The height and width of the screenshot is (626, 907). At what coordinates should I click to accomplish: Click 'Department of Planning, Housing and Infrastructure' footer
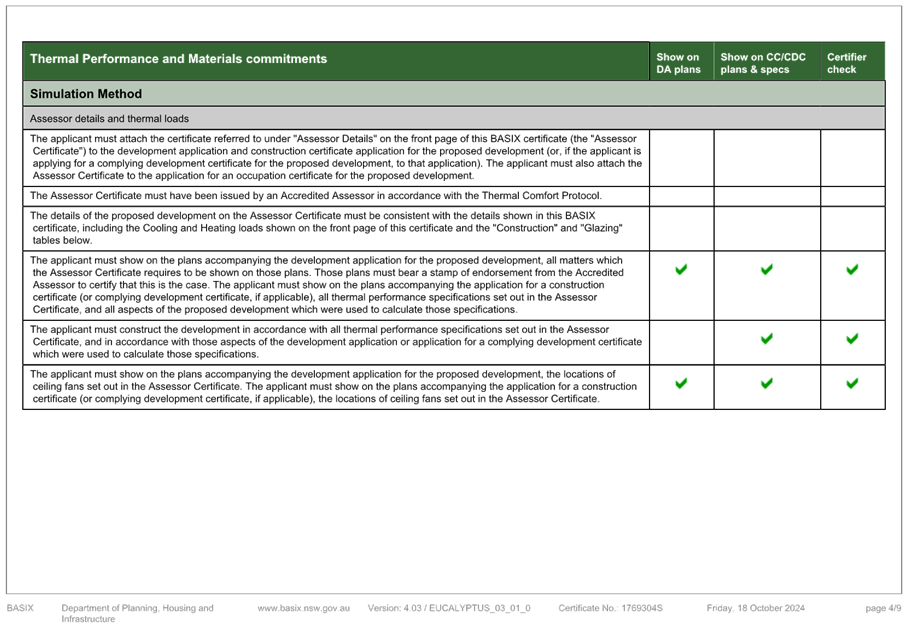pos(137,613)
